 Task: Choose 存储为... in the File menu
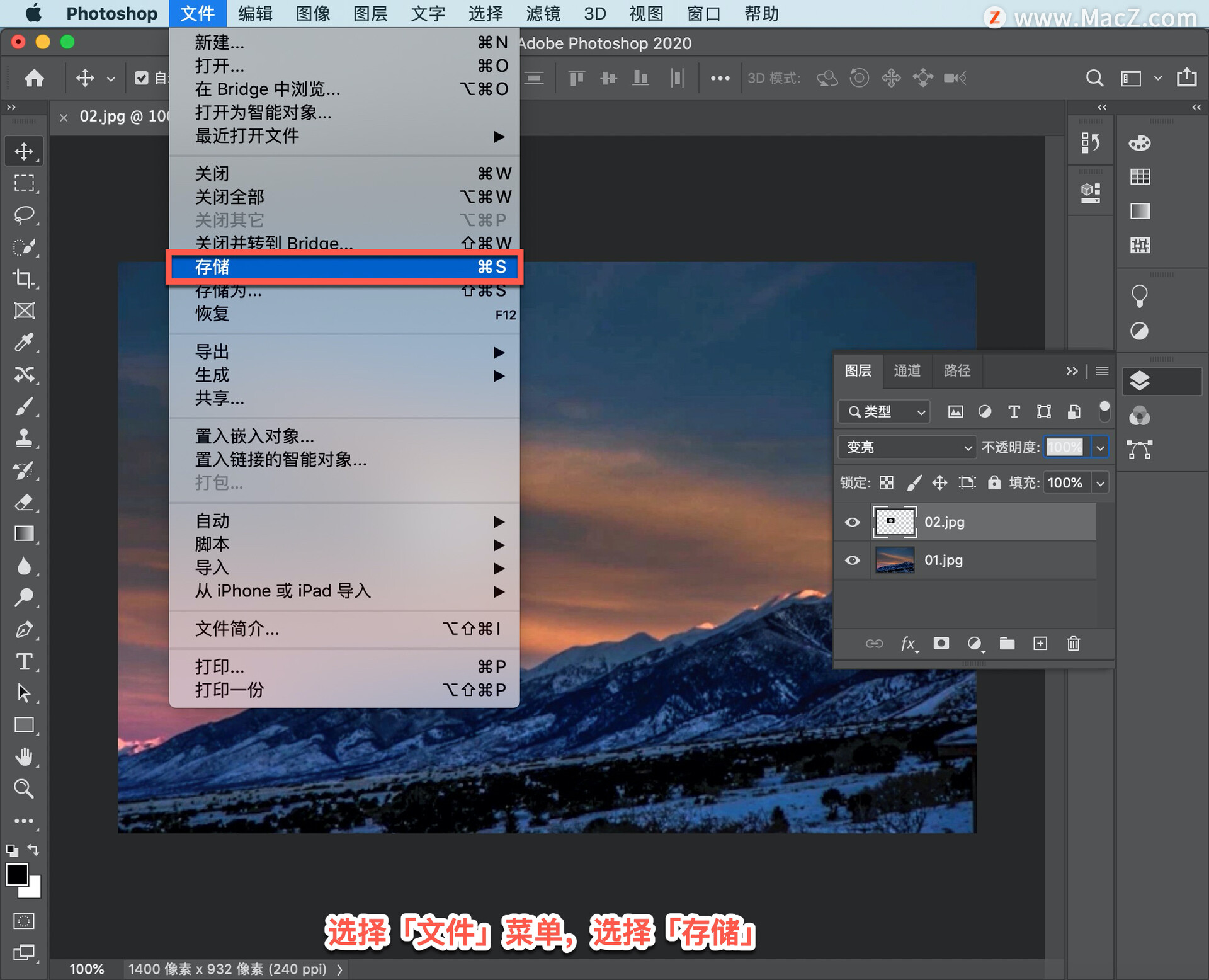[344, 290]
